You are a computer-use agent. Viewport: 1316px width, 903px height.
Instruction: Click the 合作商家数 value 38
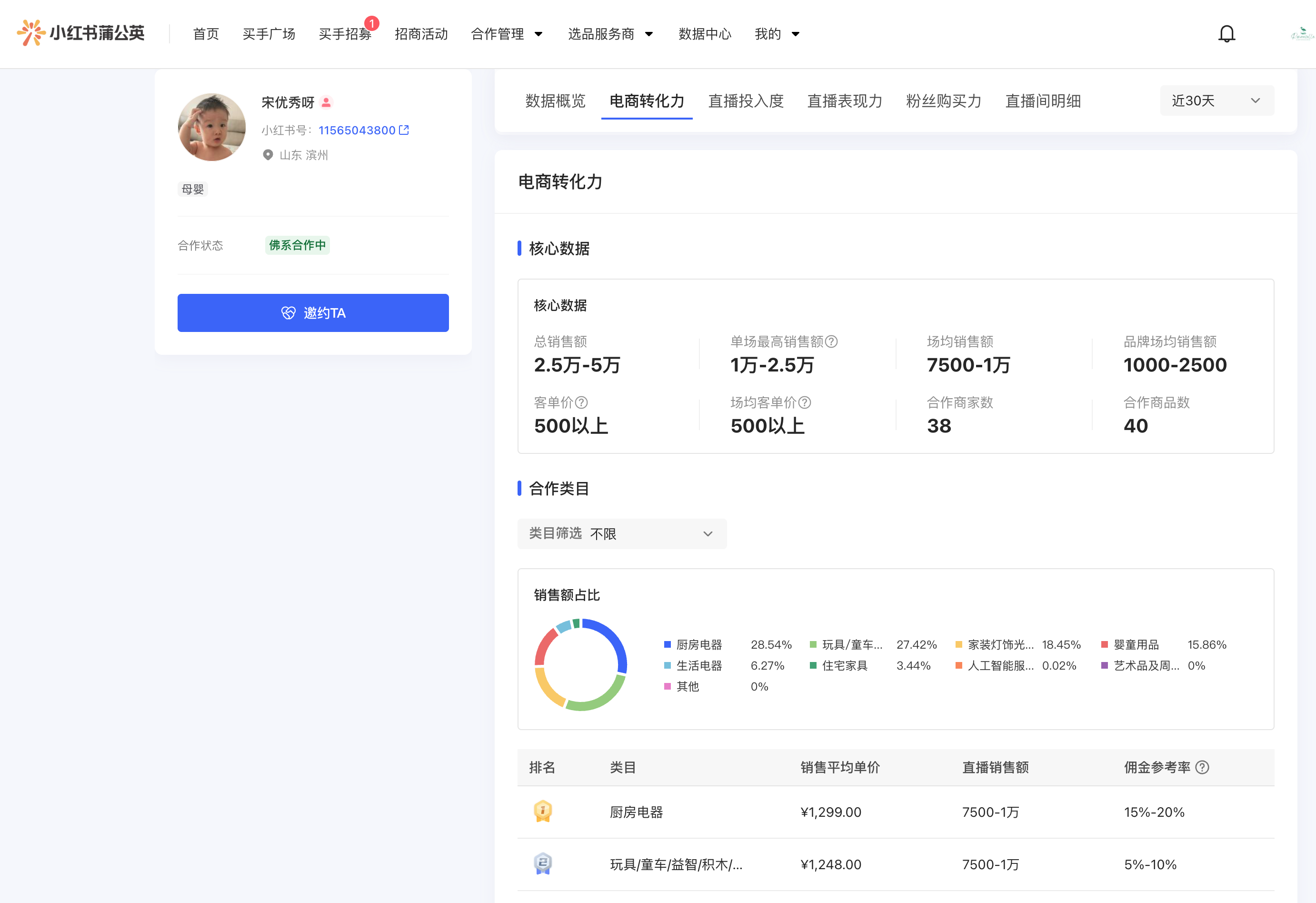[x=939, y=425]
